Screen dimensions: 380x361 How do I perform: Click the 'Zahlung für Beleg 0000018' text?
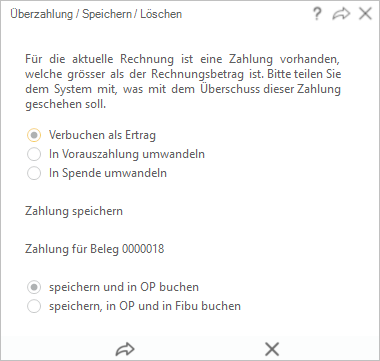pos(95,249)
